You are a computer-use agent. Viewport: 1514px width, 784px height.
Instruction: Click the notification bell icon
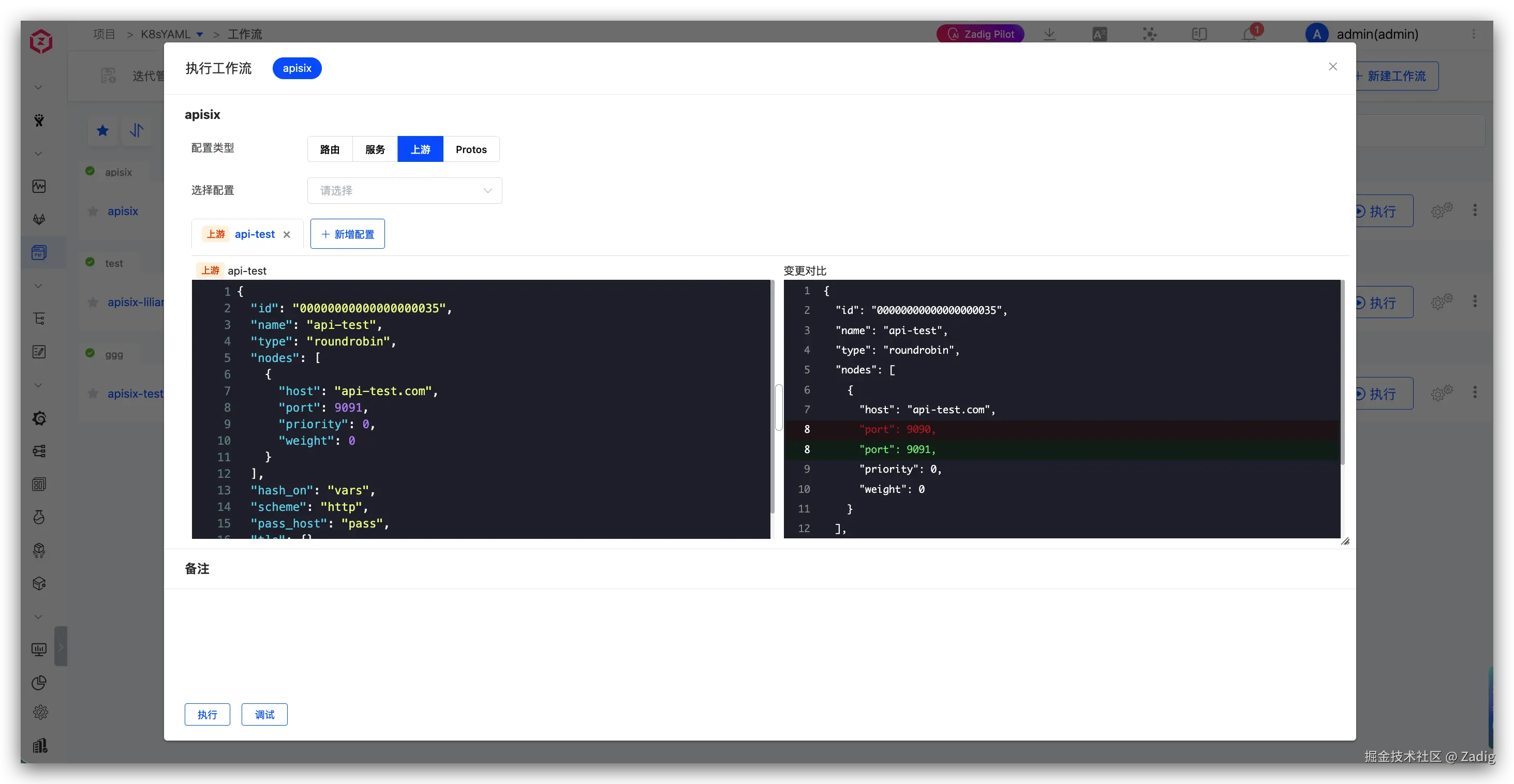(x=1249, y=35)
